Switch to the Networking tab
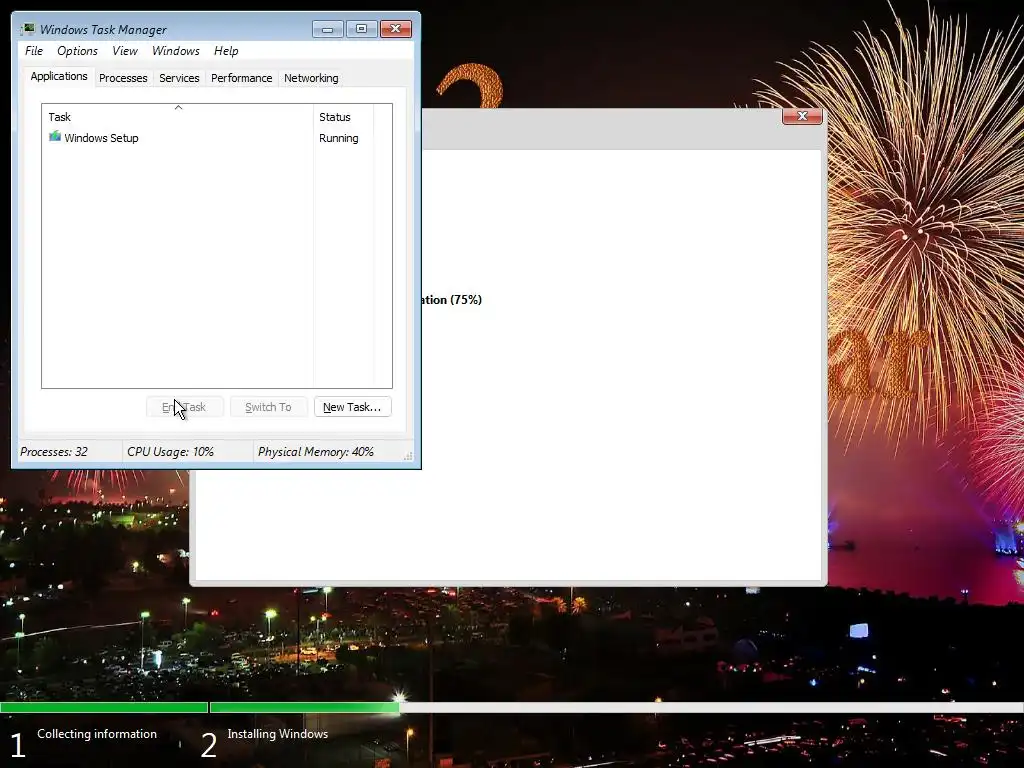1024x768 pixels. point(311,78)
